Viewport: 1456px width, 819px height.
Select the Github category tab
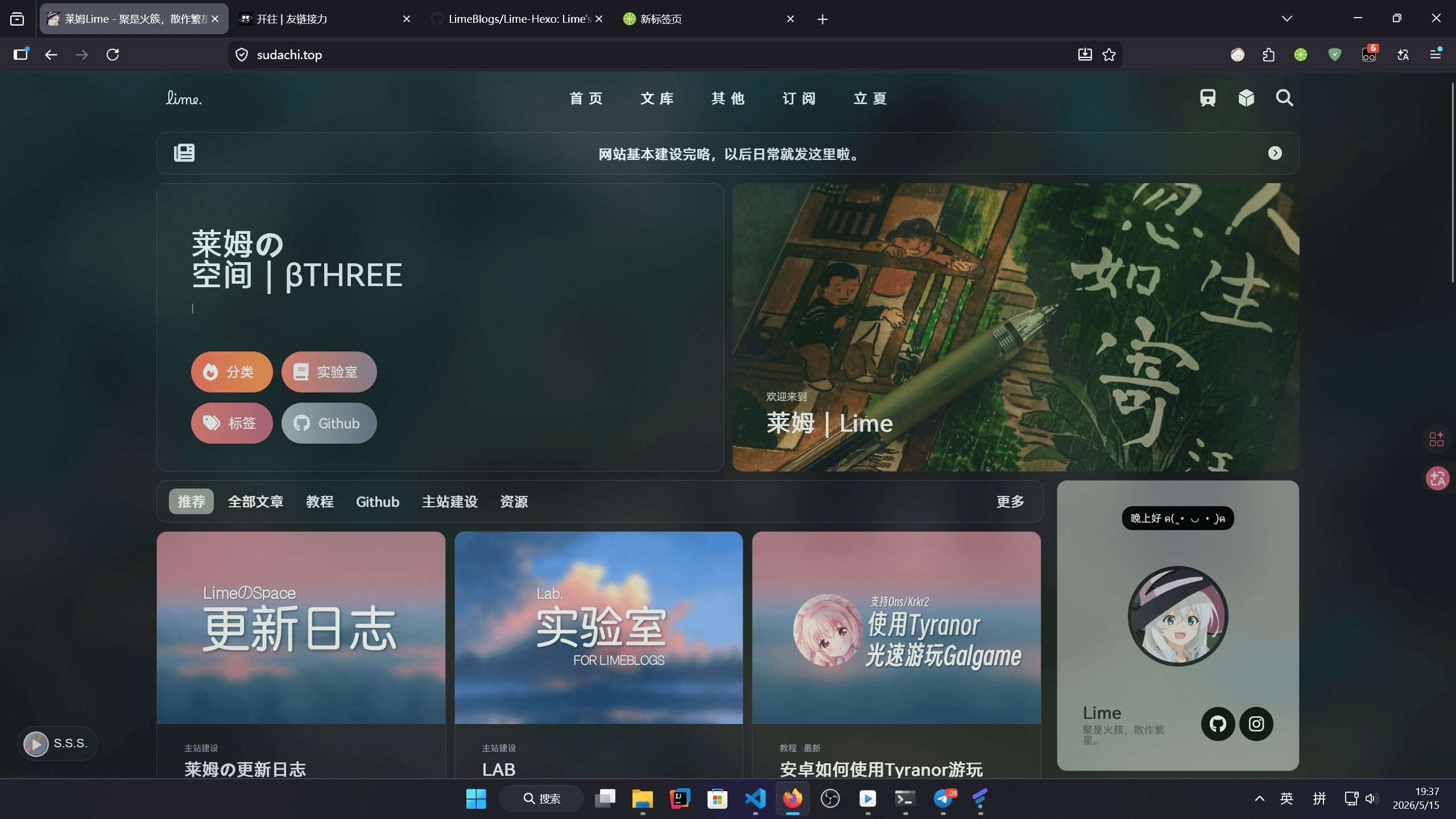[378, 502]
